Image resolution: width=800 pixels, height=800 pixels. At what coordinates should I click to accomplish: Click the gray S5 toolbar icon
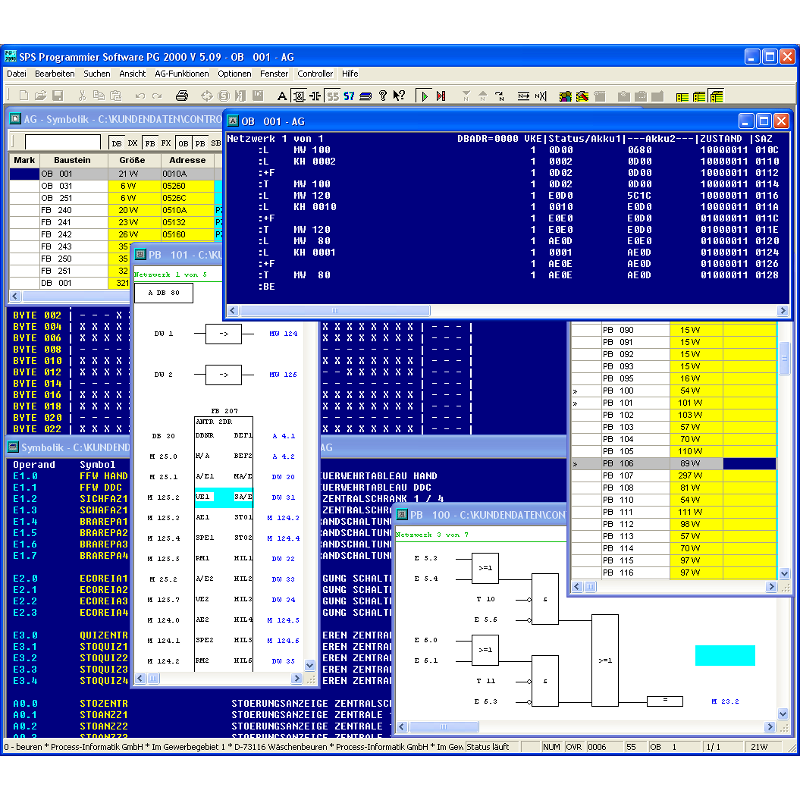point(333,96)
